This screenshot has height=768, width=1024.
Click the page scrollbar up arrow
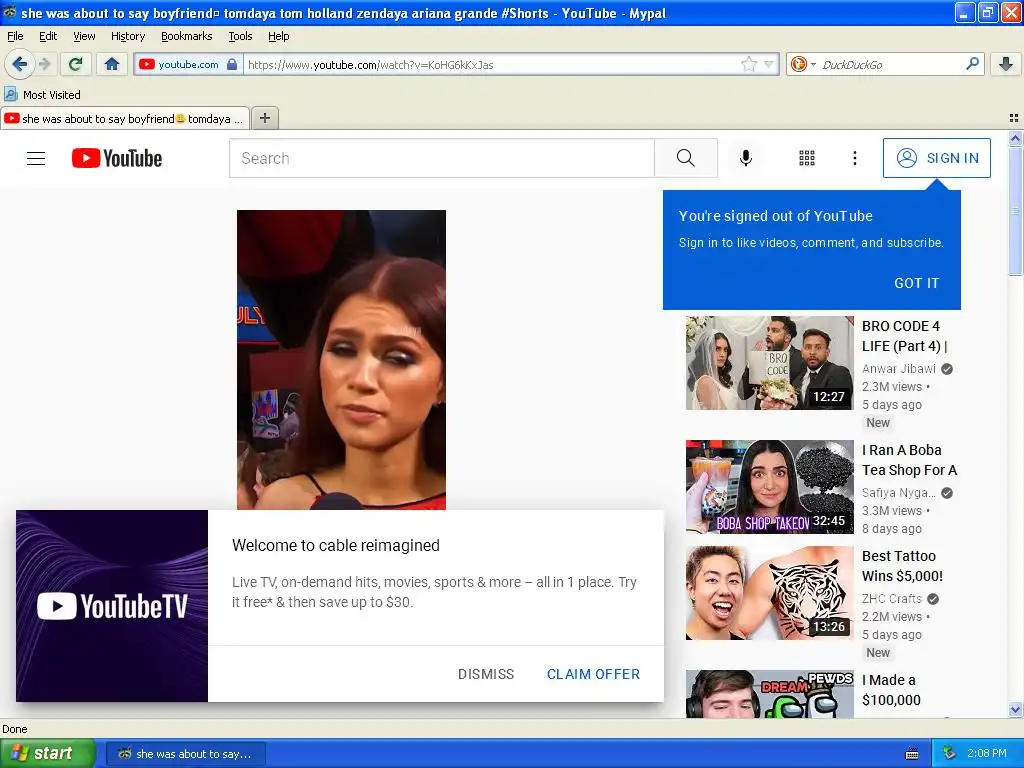(x=1015, y=138)
